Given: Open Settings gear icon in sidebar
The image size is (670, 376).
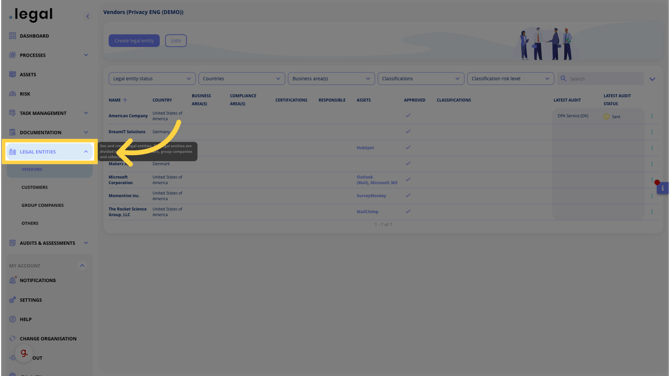Looking at the screenshot, I should click(12, 300).
